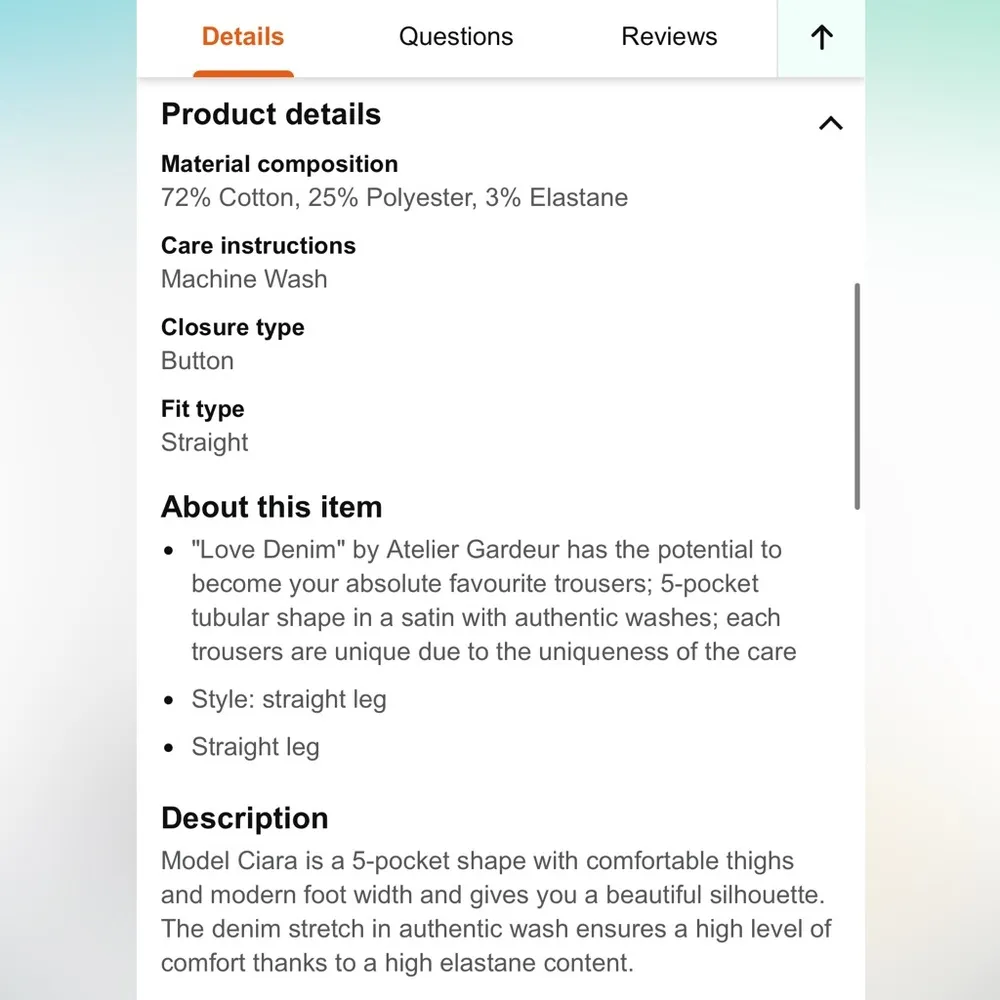The image size is (1000, 1000).
Task: Click the About this item heading
Action: (271, 507)
